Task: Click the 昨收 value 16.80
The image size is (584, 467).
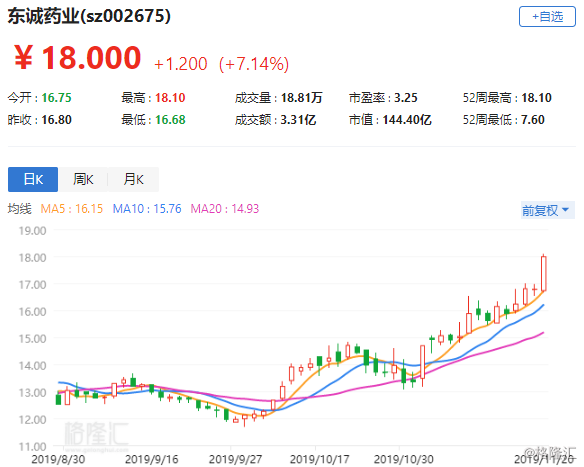Action: pos(56,120)
